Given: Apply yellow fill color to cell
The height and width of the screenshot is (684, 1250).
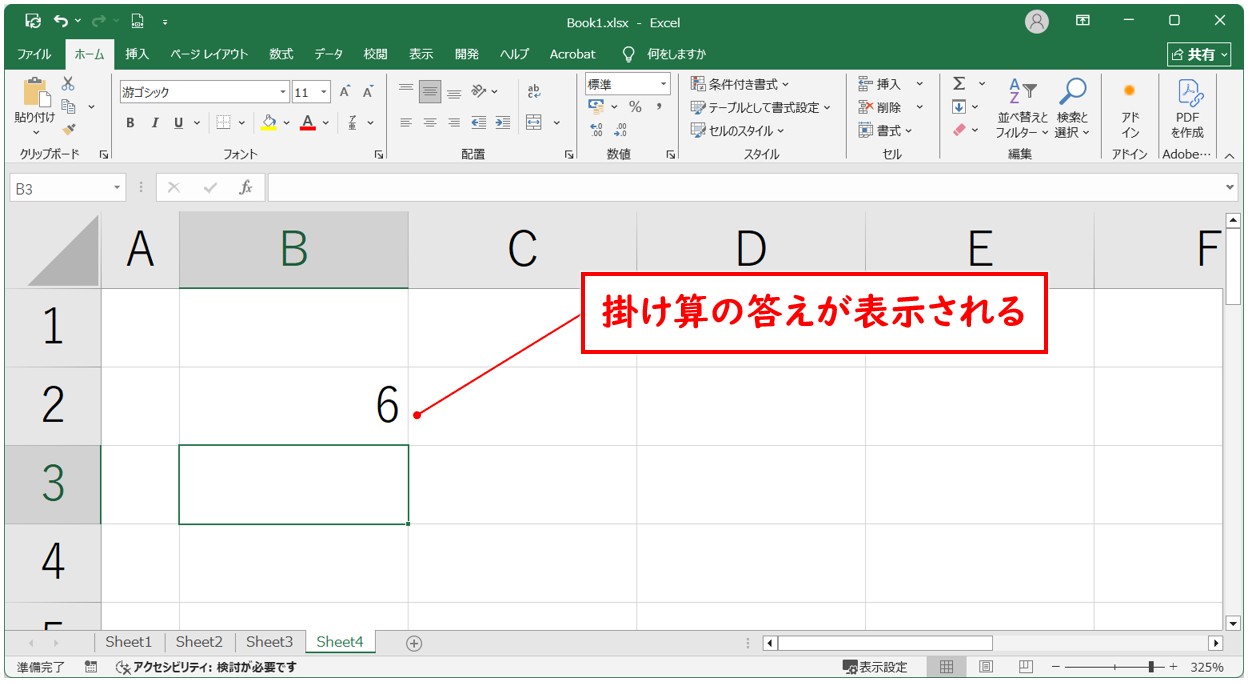Looking at the screenshot, I should point(268,123).
